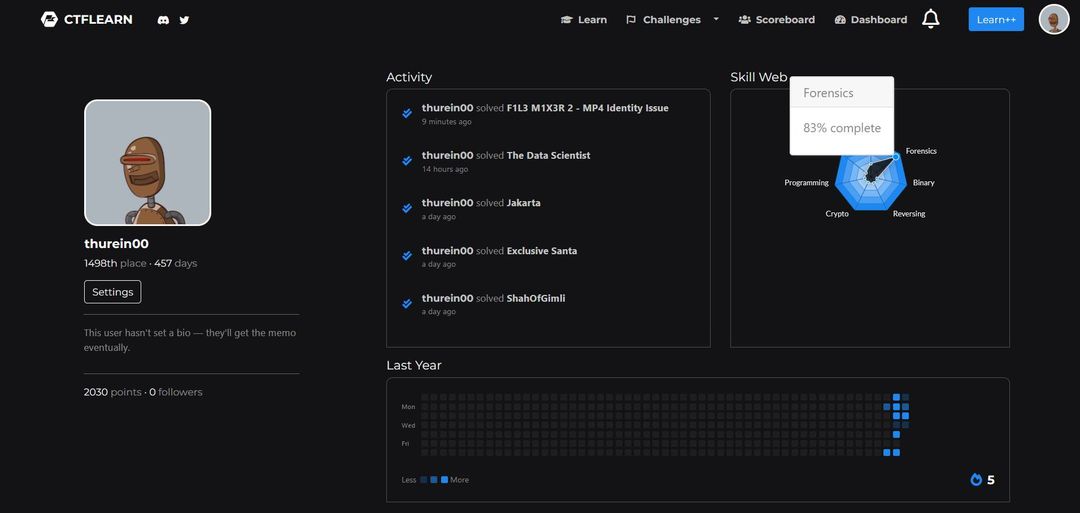Open The Data Scientist challenge link
The width and height of the screenshot is (1080, 513).
point(548,156)
